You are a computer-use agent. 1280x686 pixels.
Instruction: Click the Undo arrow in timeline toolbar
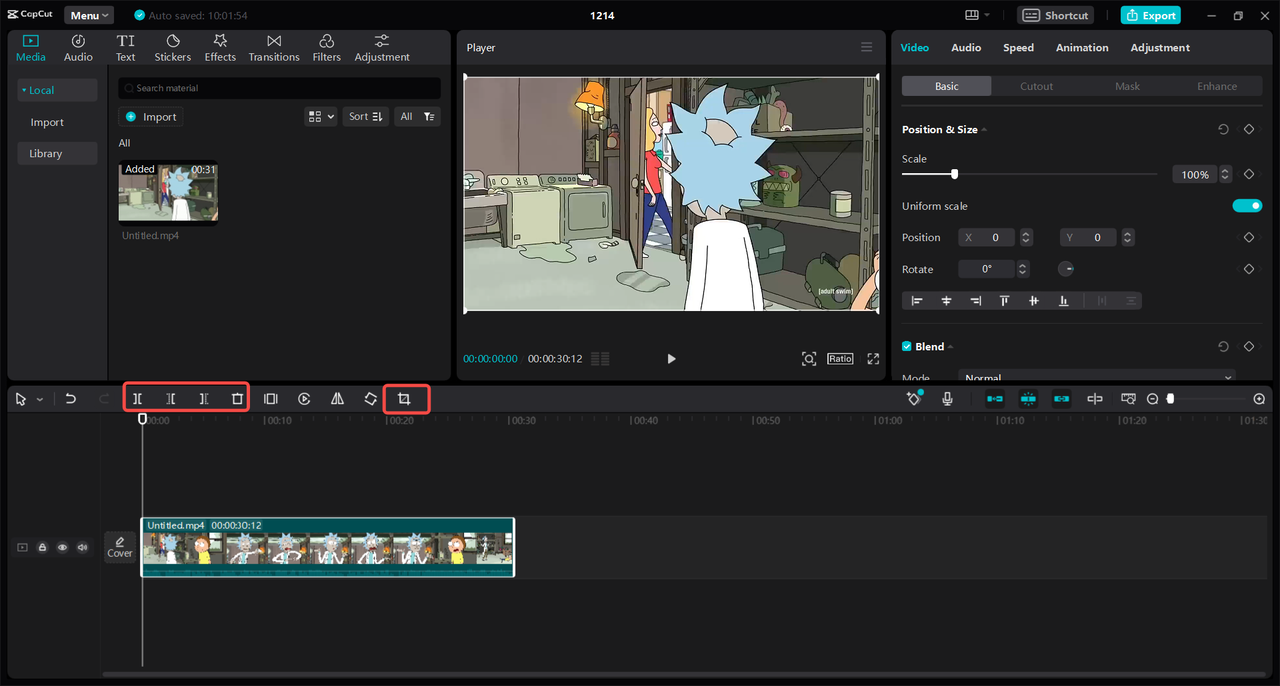tap(71, 399)
